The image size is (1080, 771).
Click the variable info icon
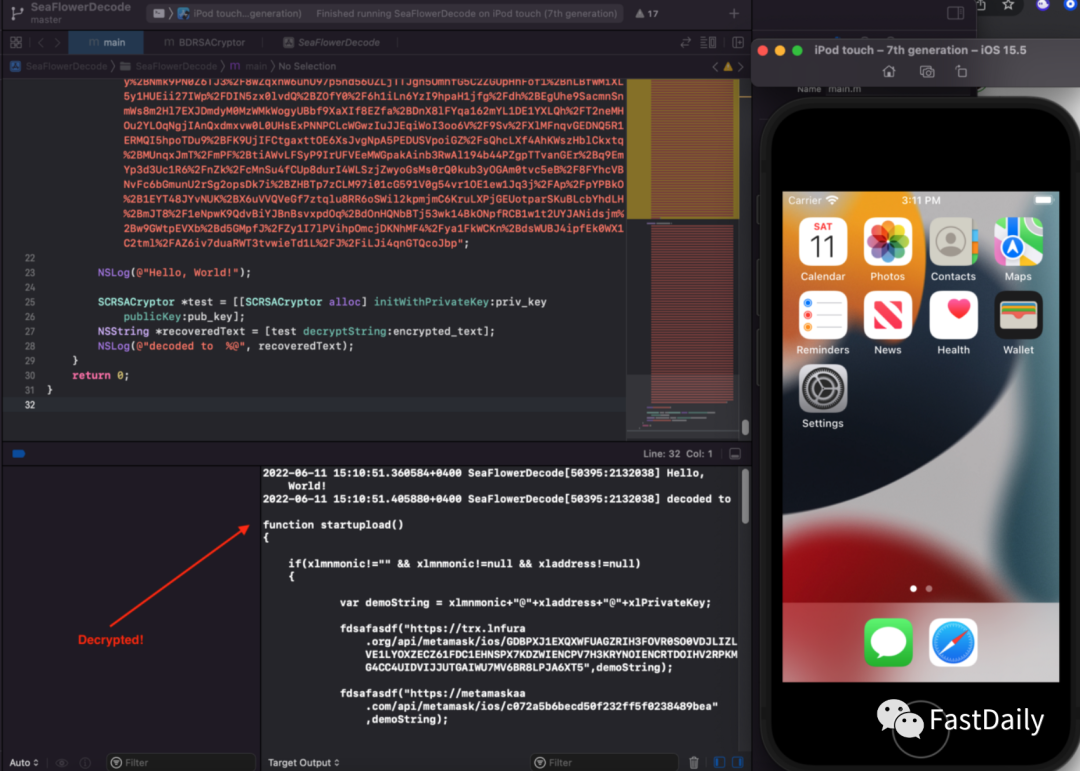click(85, 763)
